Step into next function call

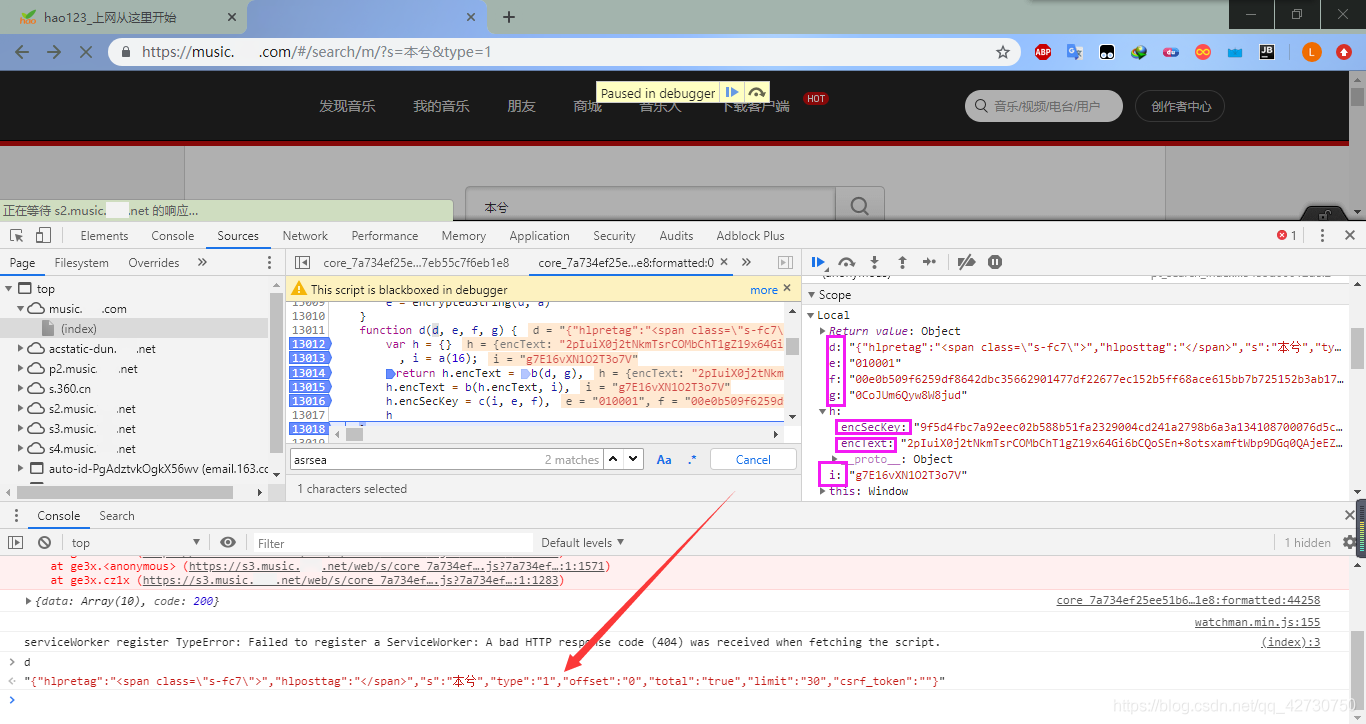pyautogui.click(x=874, y=263)
